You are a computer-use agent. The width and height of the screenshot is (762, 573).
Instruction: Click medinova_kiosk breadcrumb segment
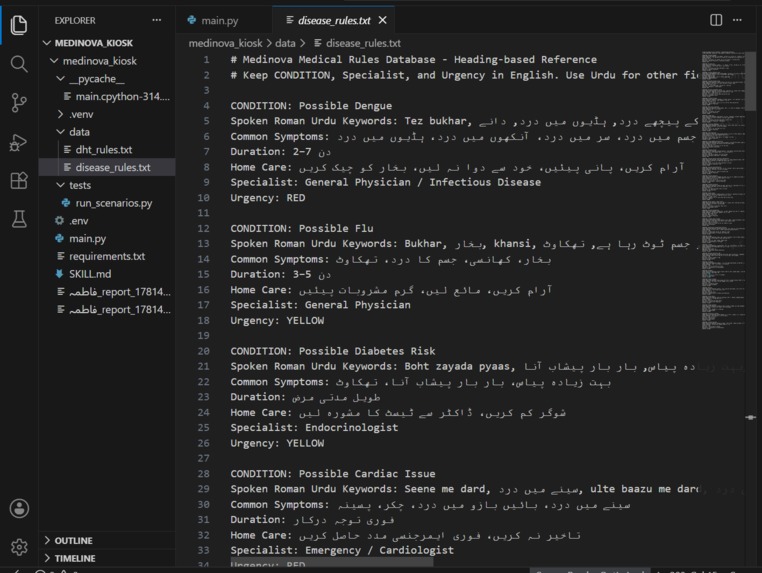tap(225, 43)
